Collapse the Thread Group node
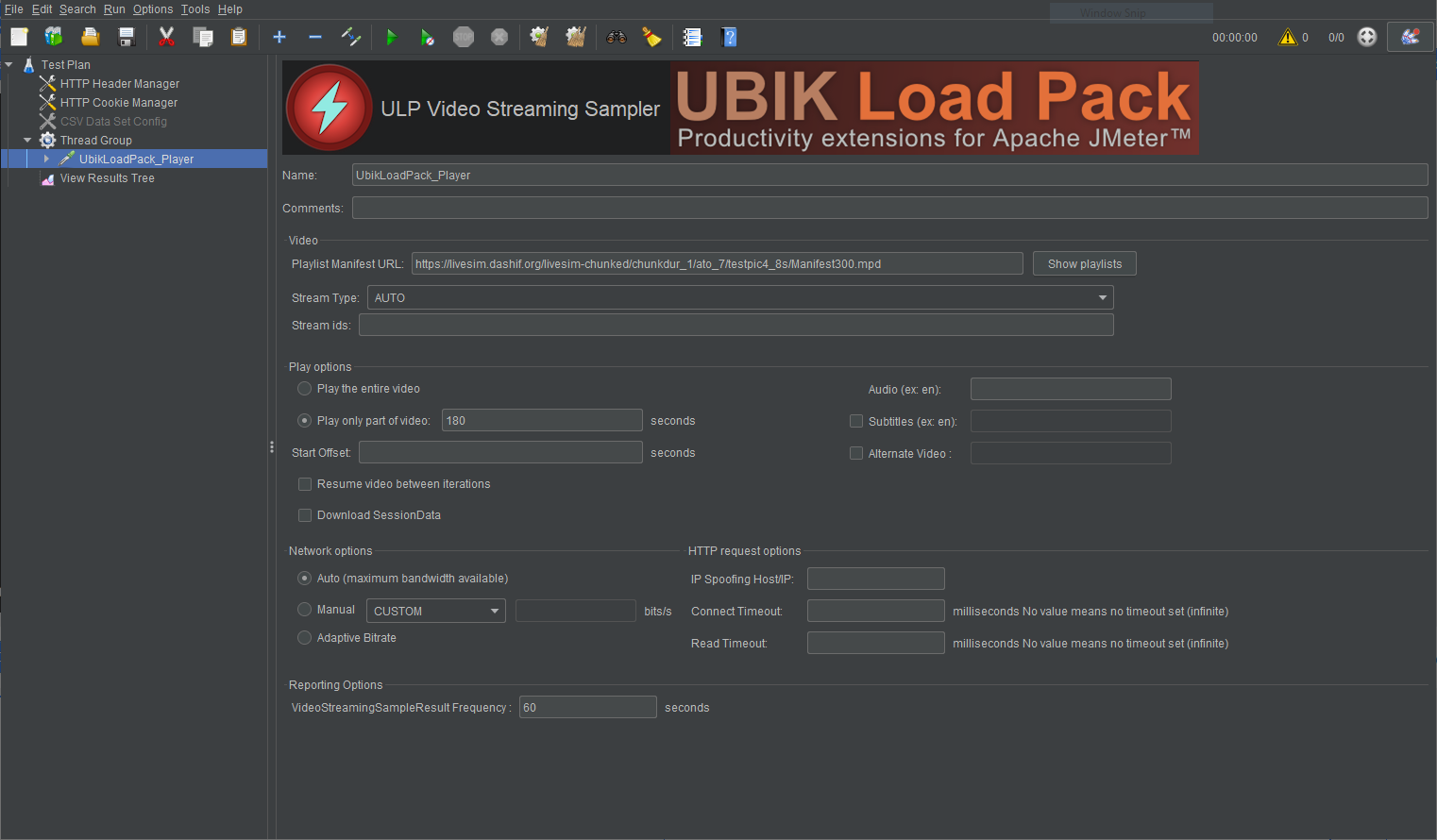The height and width of the screenshot is (840, 1437). tap(28, 141)
